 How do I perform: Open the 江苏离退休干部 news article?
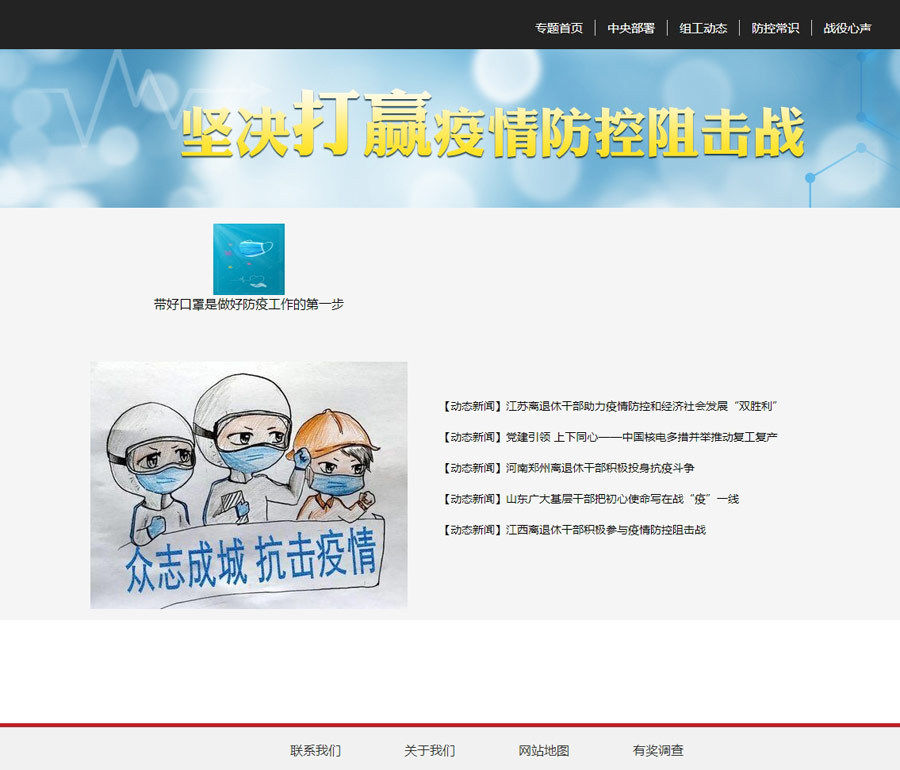641,407
